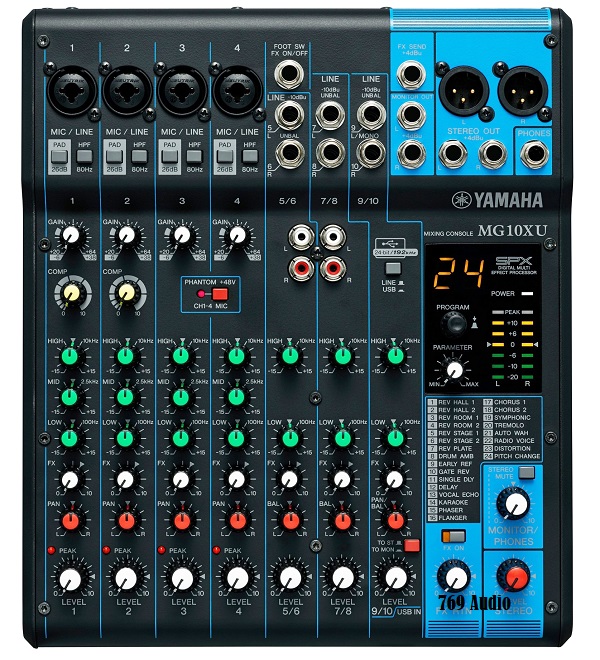Viewport: 600px width, 660px height.
Task: Click the PARAMETER knob
Action: (x=454, y=370)
